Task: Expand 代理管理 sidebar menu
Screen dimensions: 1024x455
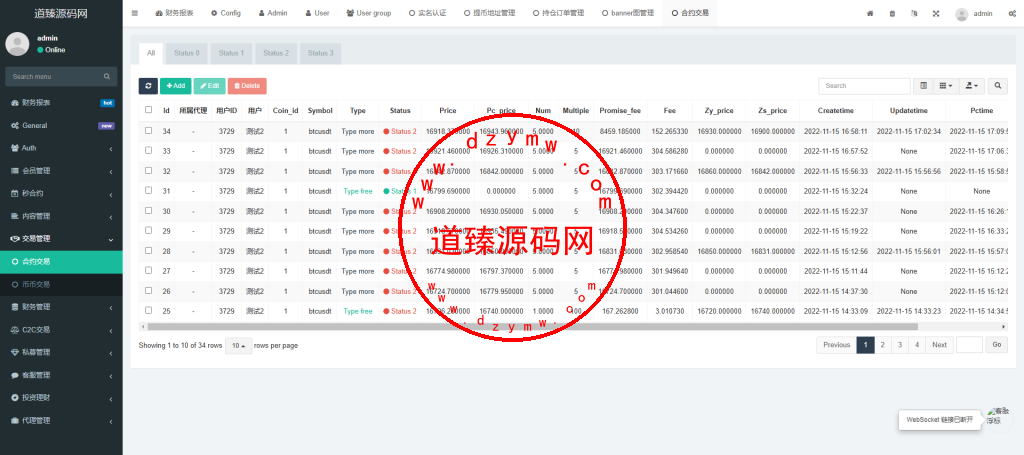Action: 61,420
